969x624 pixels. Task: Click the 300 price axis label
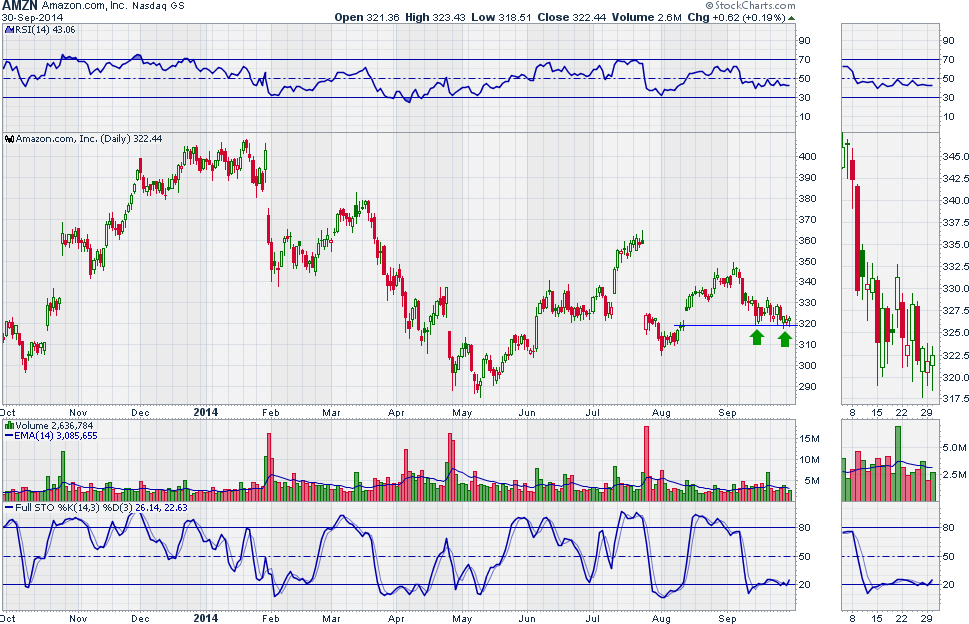point(808,365)
